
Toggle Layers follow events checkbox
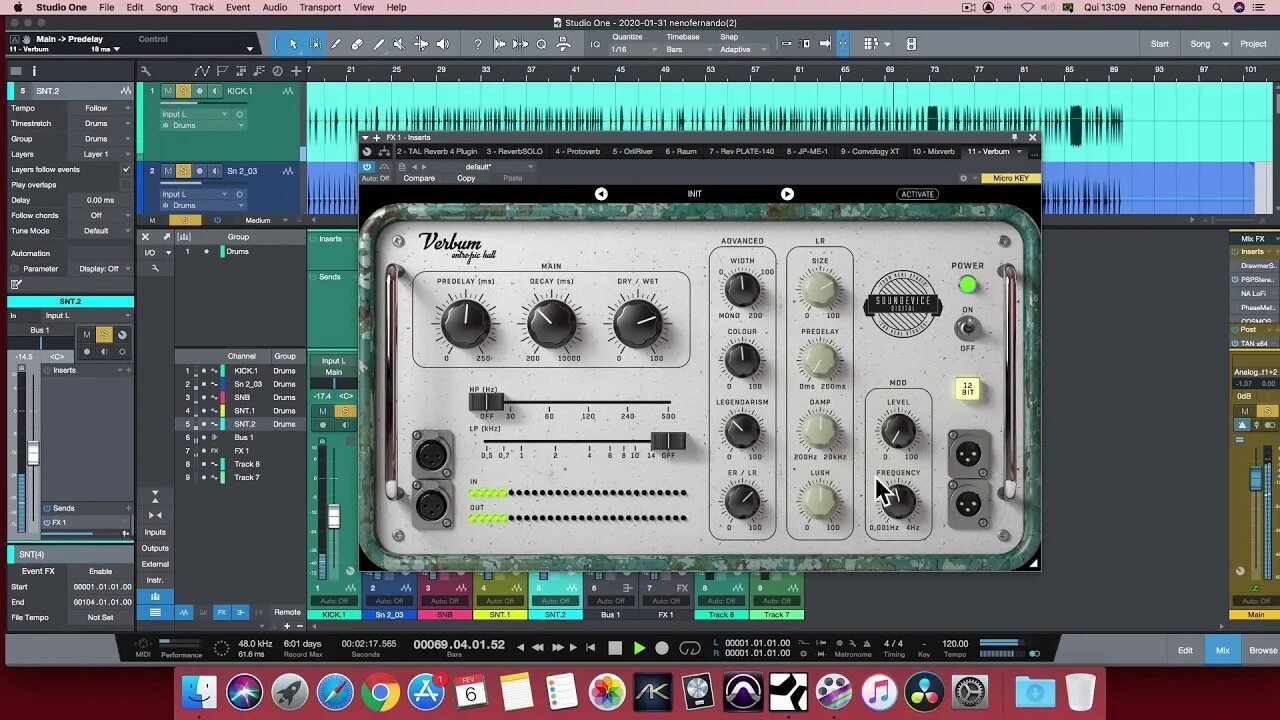(x=126, y=170)
